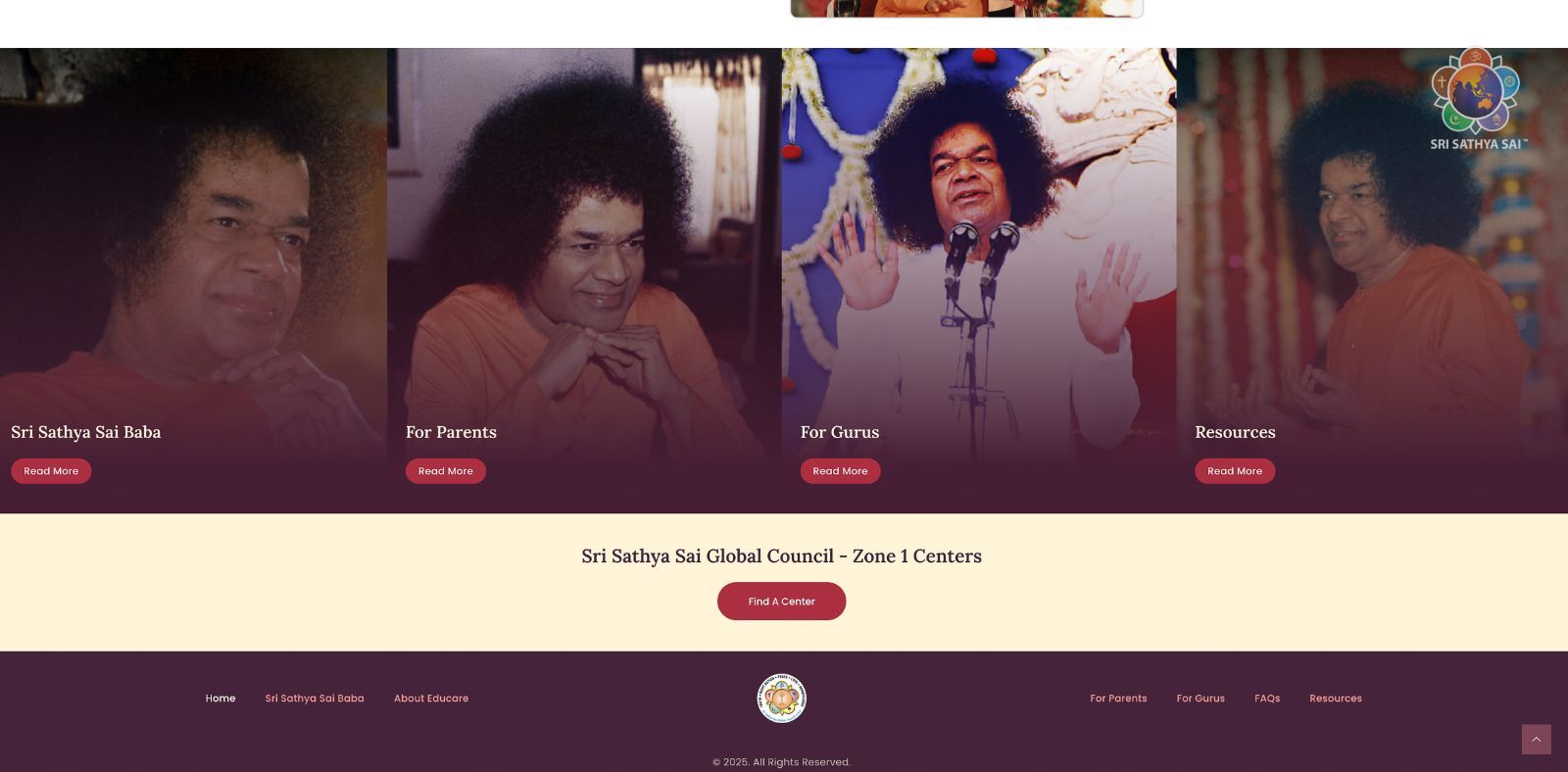Open Read More under Resources

[1235, 471]
